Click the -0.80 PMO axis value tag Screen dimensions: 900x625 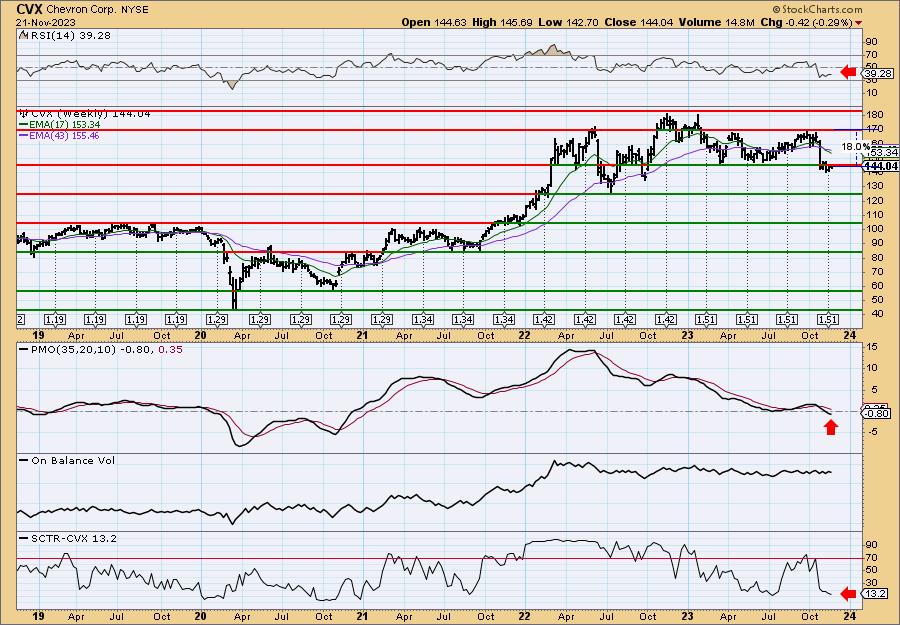pyautogui.click(x=877, y=413)
